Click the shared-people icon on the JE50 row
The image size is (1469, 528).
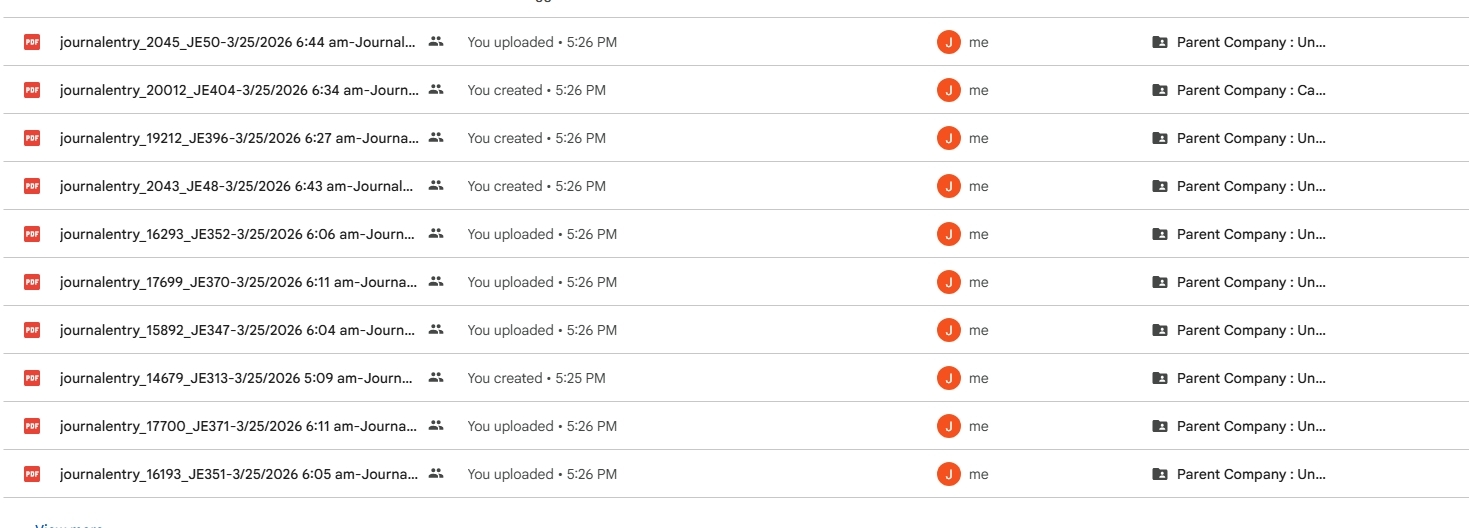[x=435, y=42]
